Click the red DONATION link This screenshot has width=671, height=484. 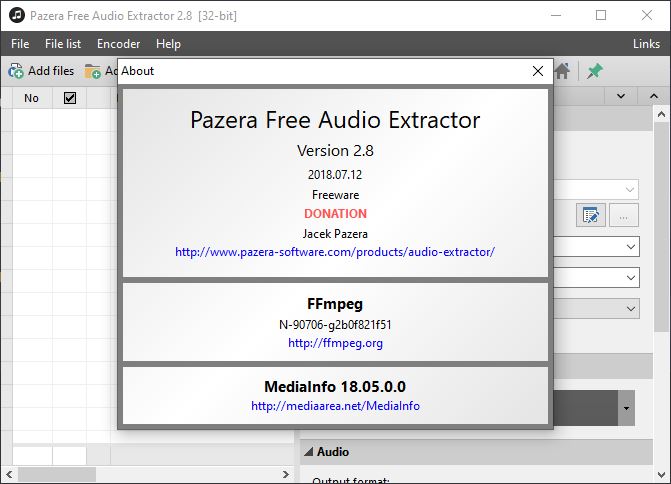336,214
